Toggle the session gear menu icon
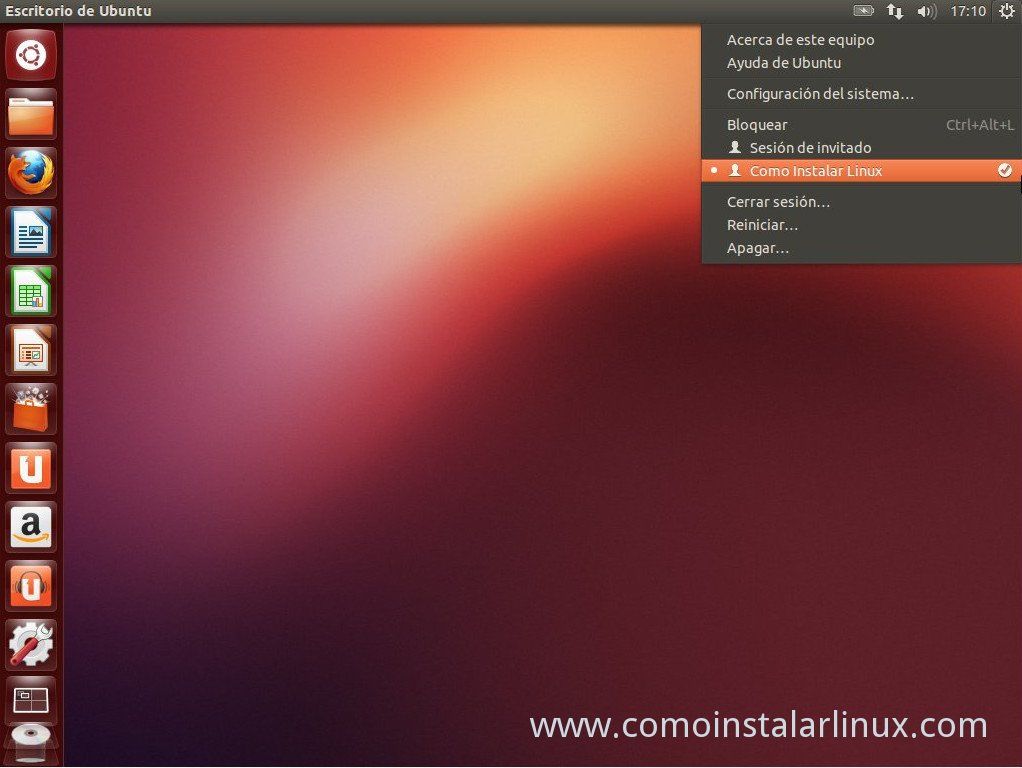The image size is (1022, 768). (1006, 11)
